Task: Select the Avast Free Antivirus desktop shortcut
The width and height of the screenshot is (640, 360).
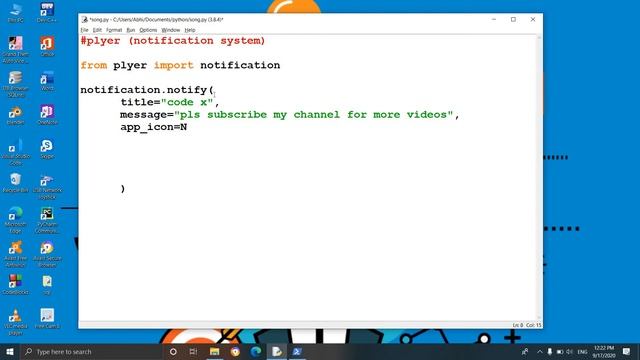Action: coord(16,254)
